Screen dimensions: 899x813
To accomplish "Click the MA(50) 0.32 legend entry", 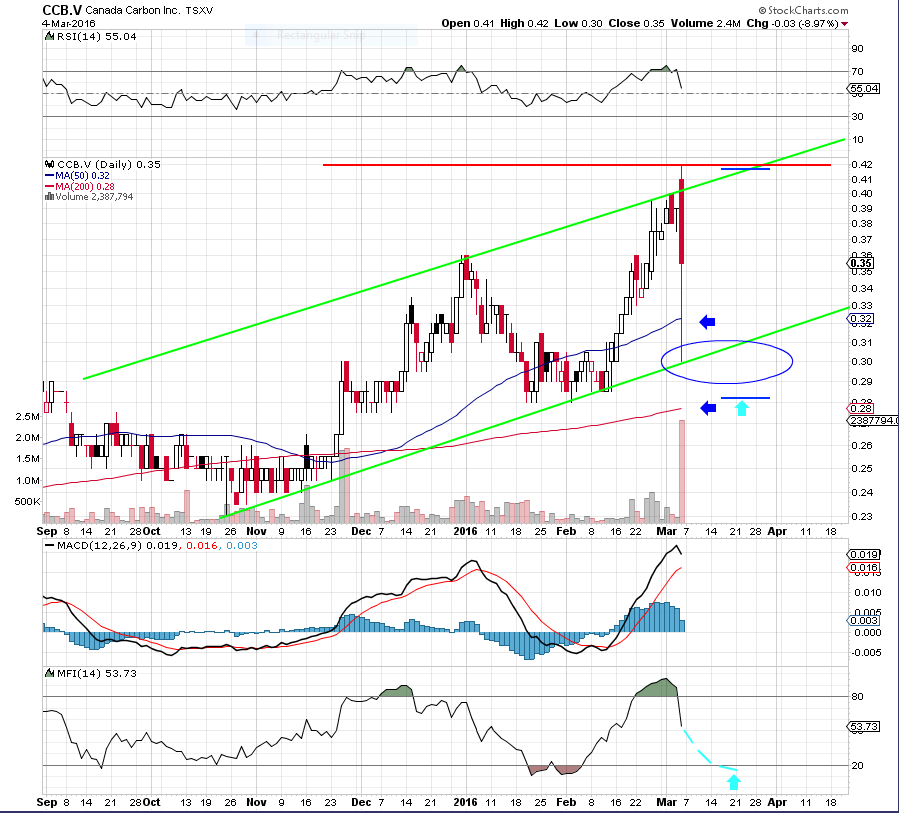I will point(77,175).
